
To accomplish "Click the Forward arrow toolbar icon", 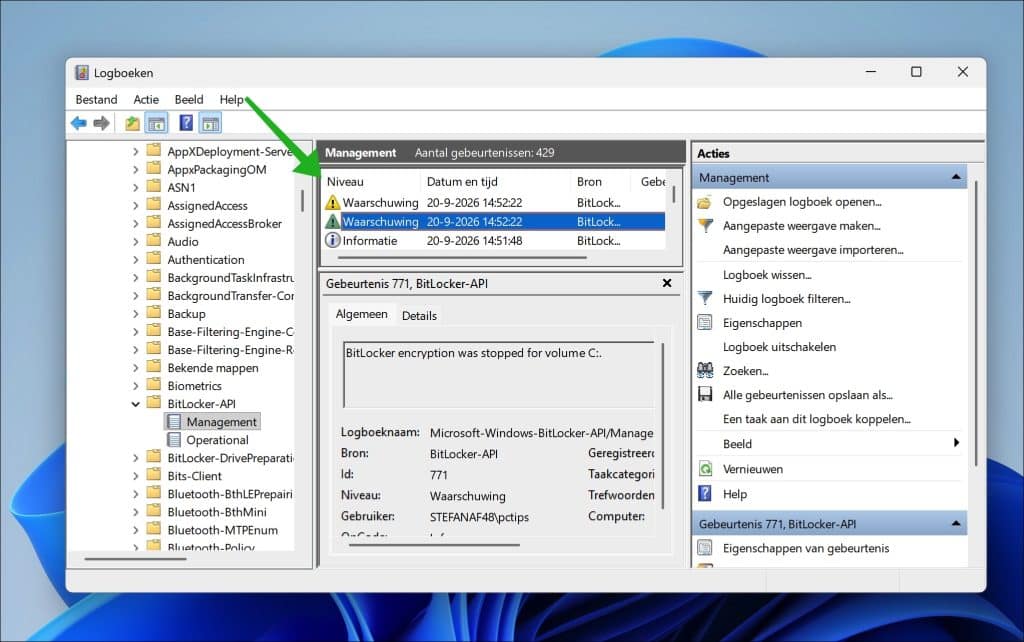I will 101,123.
